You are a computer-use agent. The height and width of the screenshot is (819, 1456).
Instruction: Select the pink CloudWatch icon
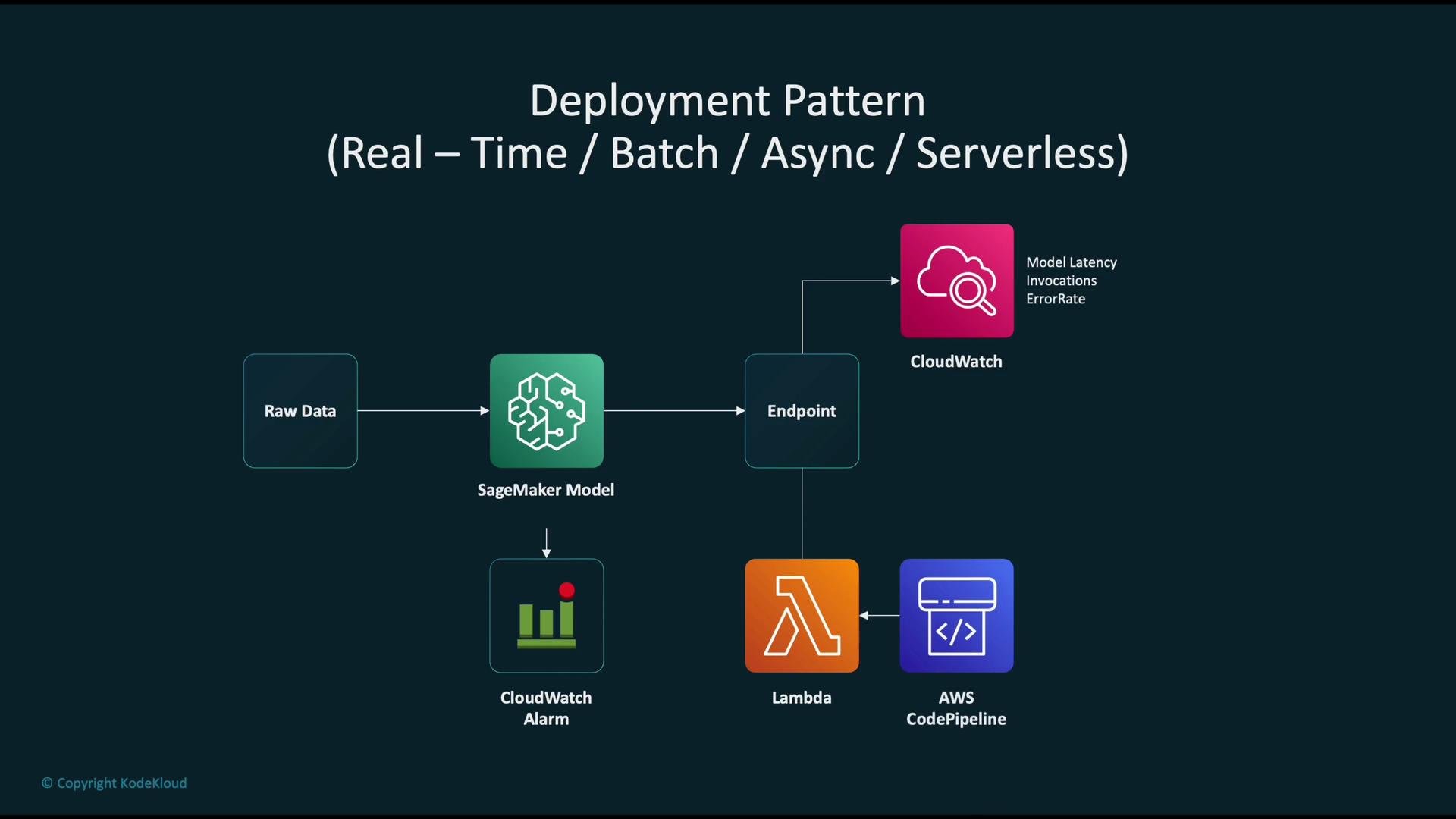[x=956, y=281]
